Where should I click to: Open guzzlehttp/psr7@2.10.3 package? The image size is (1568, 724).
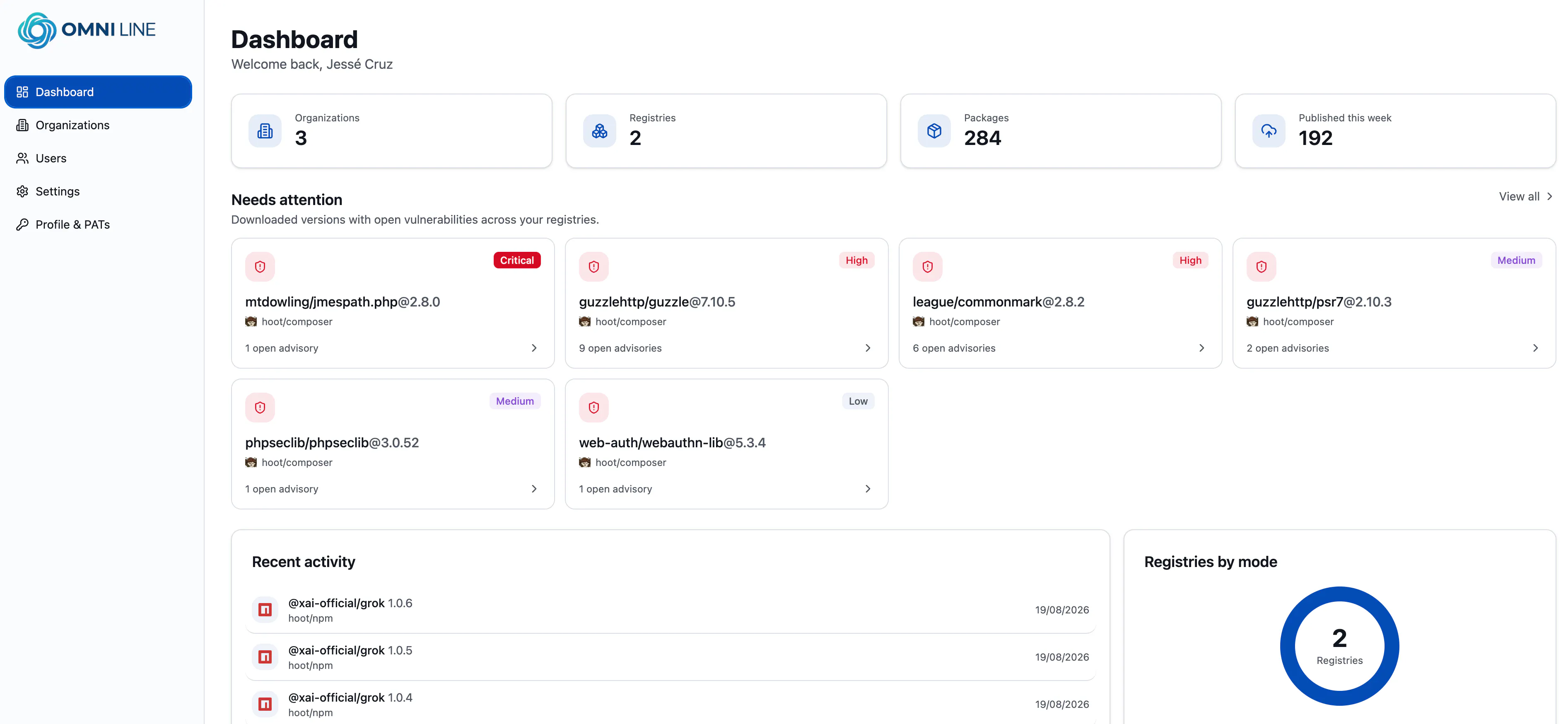(1319, 302)
